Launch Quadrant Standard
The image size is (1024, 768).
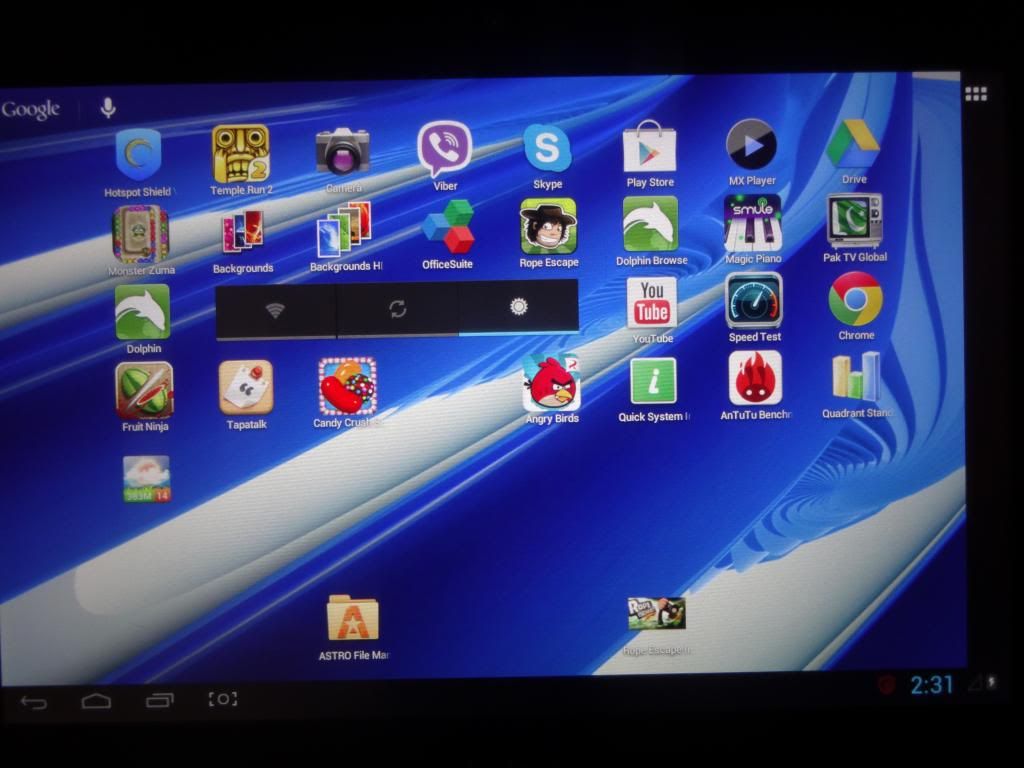pyautogui.click(x=857, y=377)
